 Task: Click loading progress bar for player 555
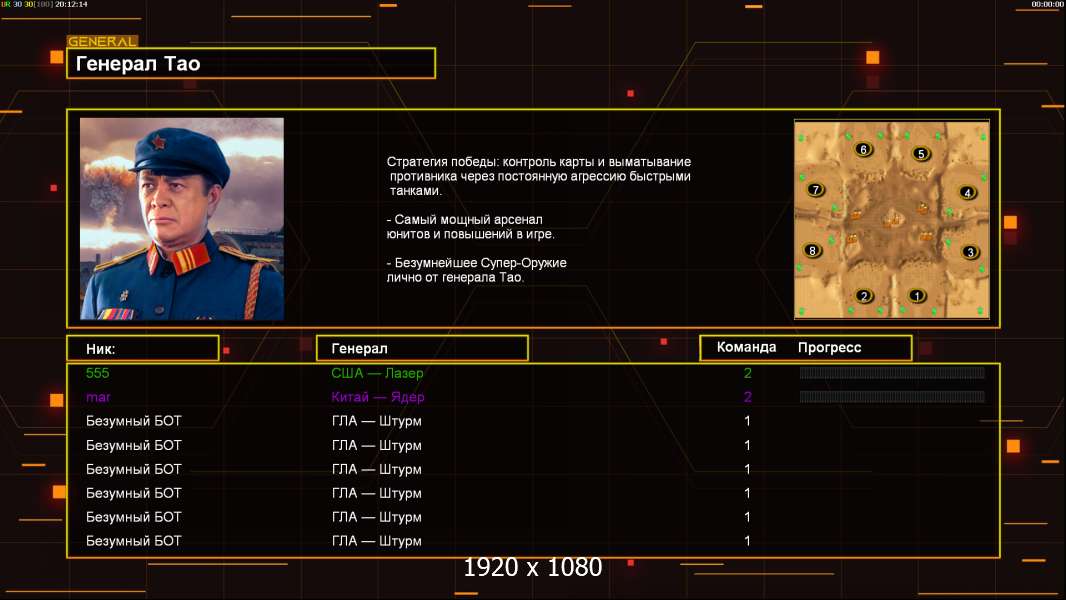(892, 372)
